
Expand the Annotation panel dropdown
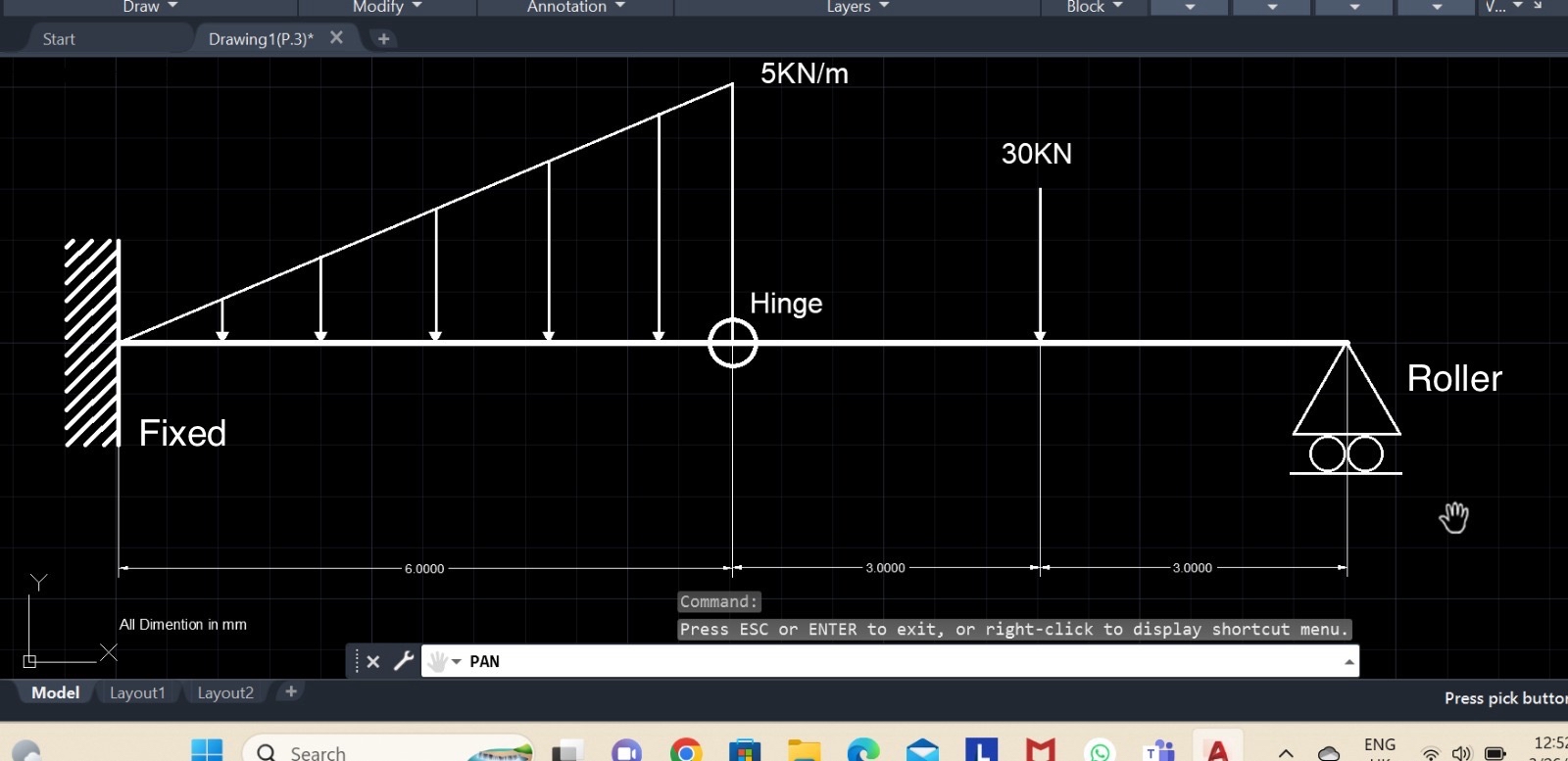click(x=575, y=7)
